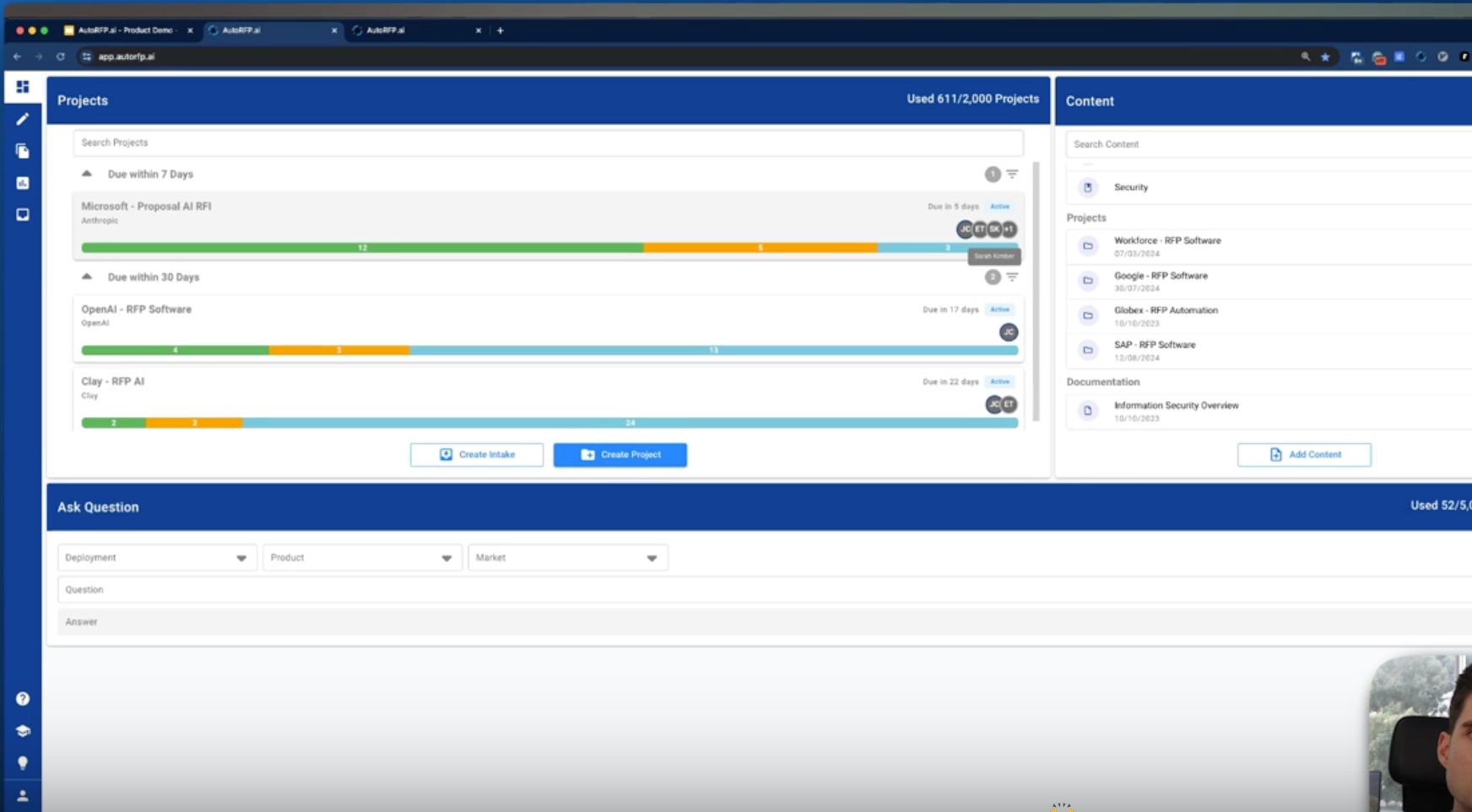Open the Clay - RFP AI project
The width and height of the screenshot is (1472, 812).
pyautogui.click(x=112, y=381)
